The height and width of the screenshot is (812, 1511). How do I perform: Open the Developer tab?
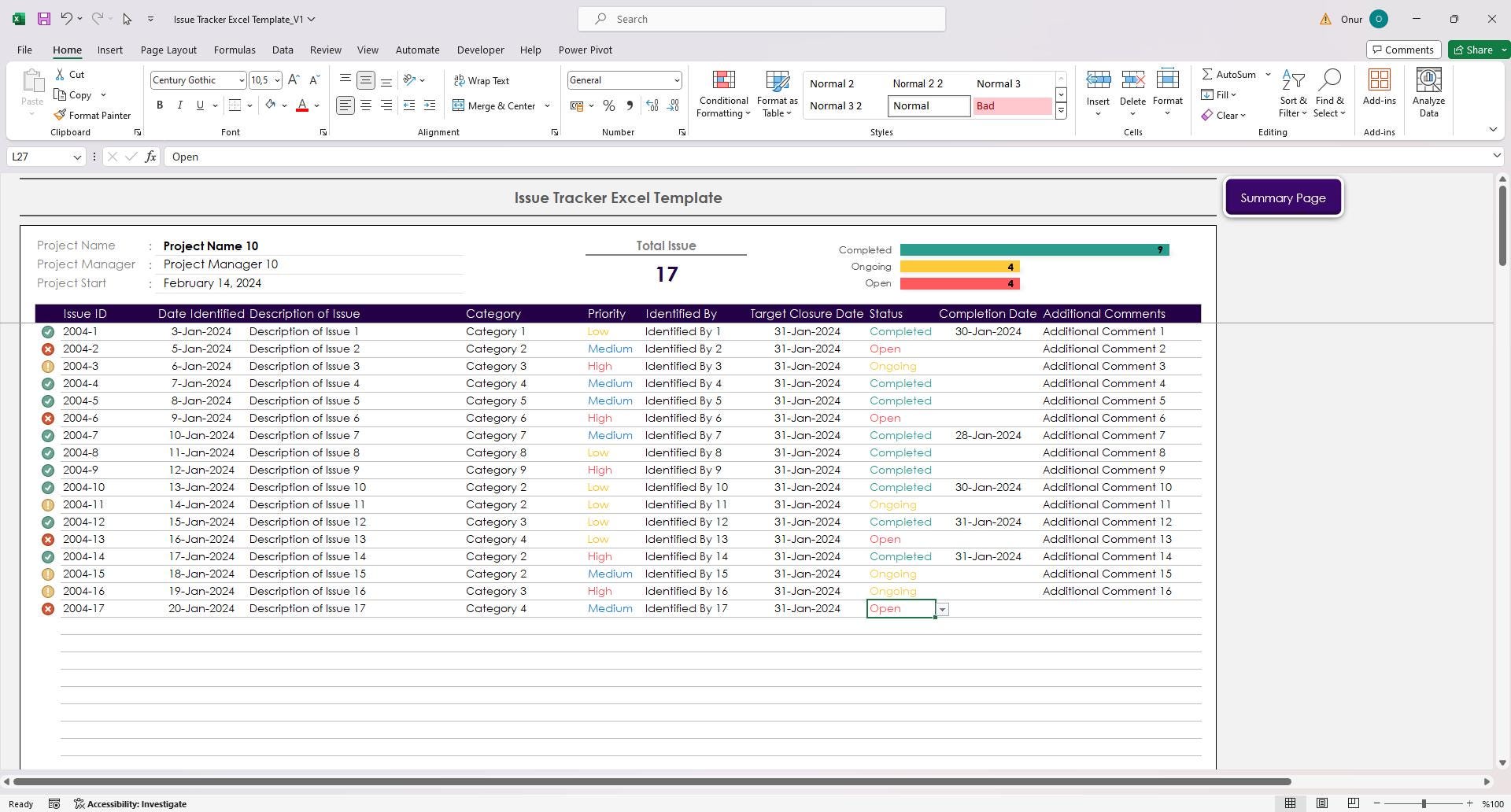click(x=480, y=50)
